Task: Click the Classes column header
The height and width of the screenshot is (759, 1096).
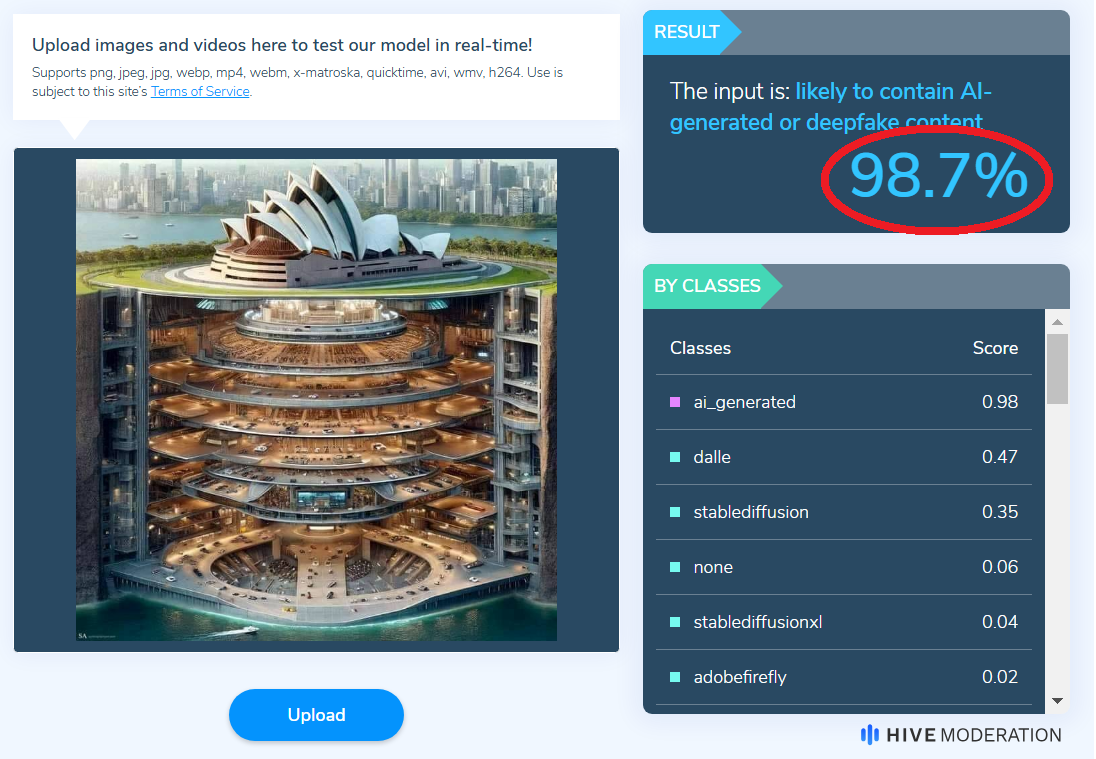Action: [x=700, y=348]
